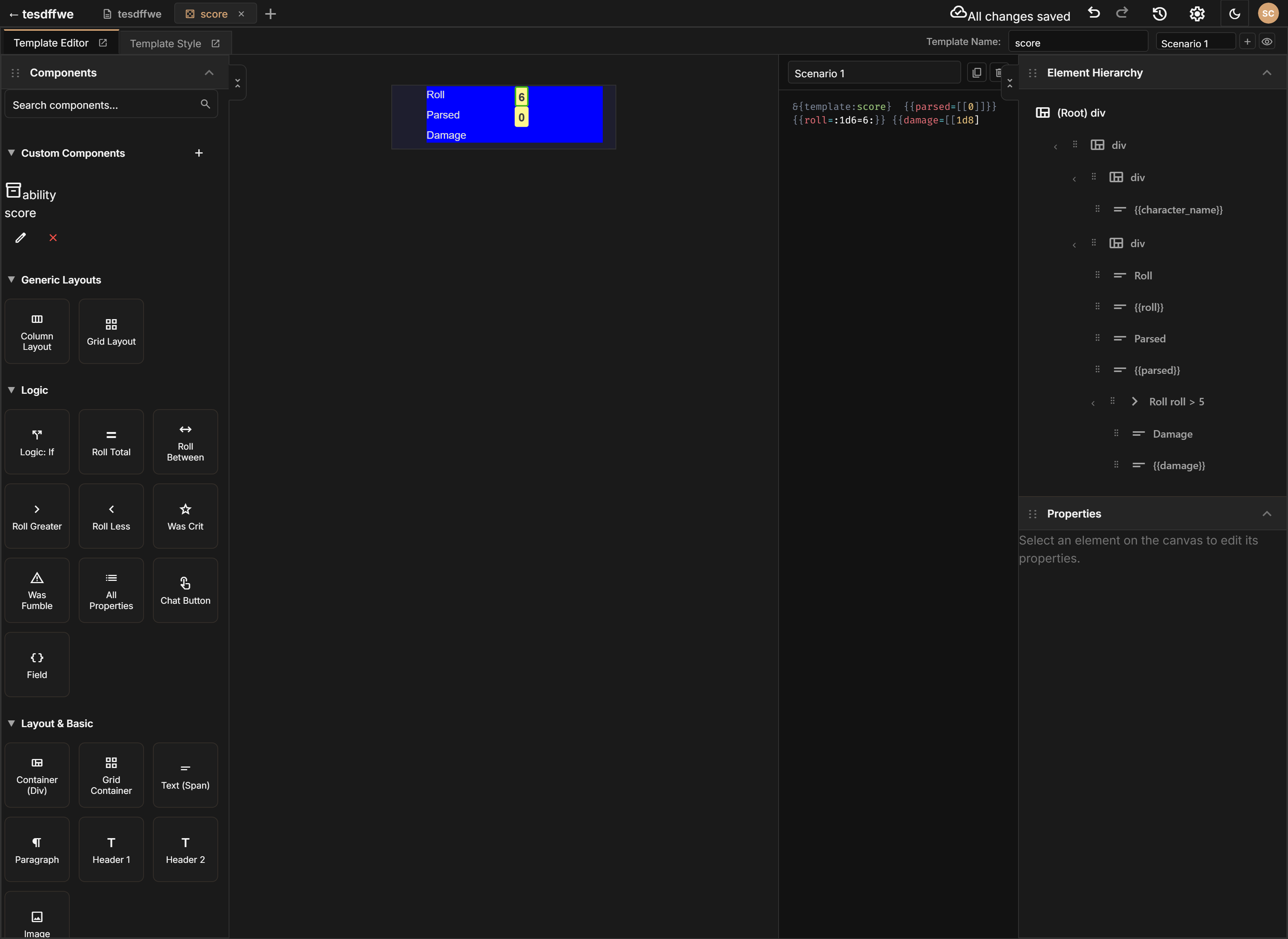
Task: Go back to the tesdffwe project
Action: point(41,14)
